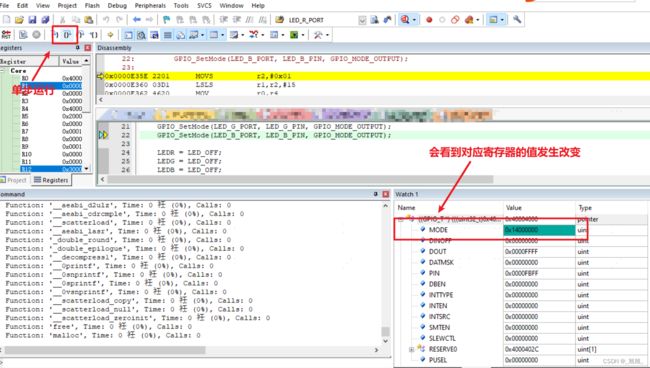Collapse the GPIO_T pointer watch entry
Screen dimensions: 650x368
(x=401, y=219)
